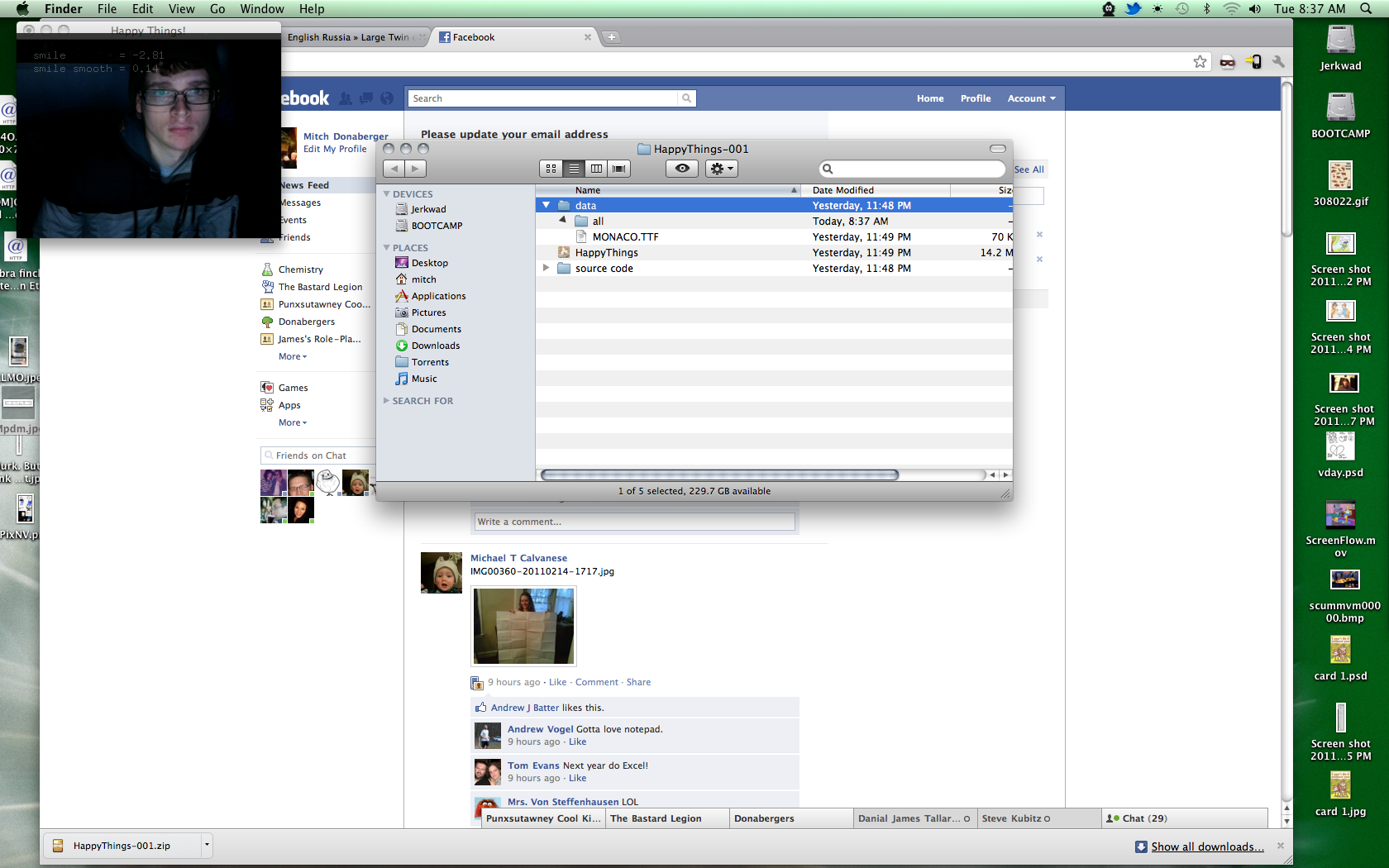Expand the source code folder

546,268
